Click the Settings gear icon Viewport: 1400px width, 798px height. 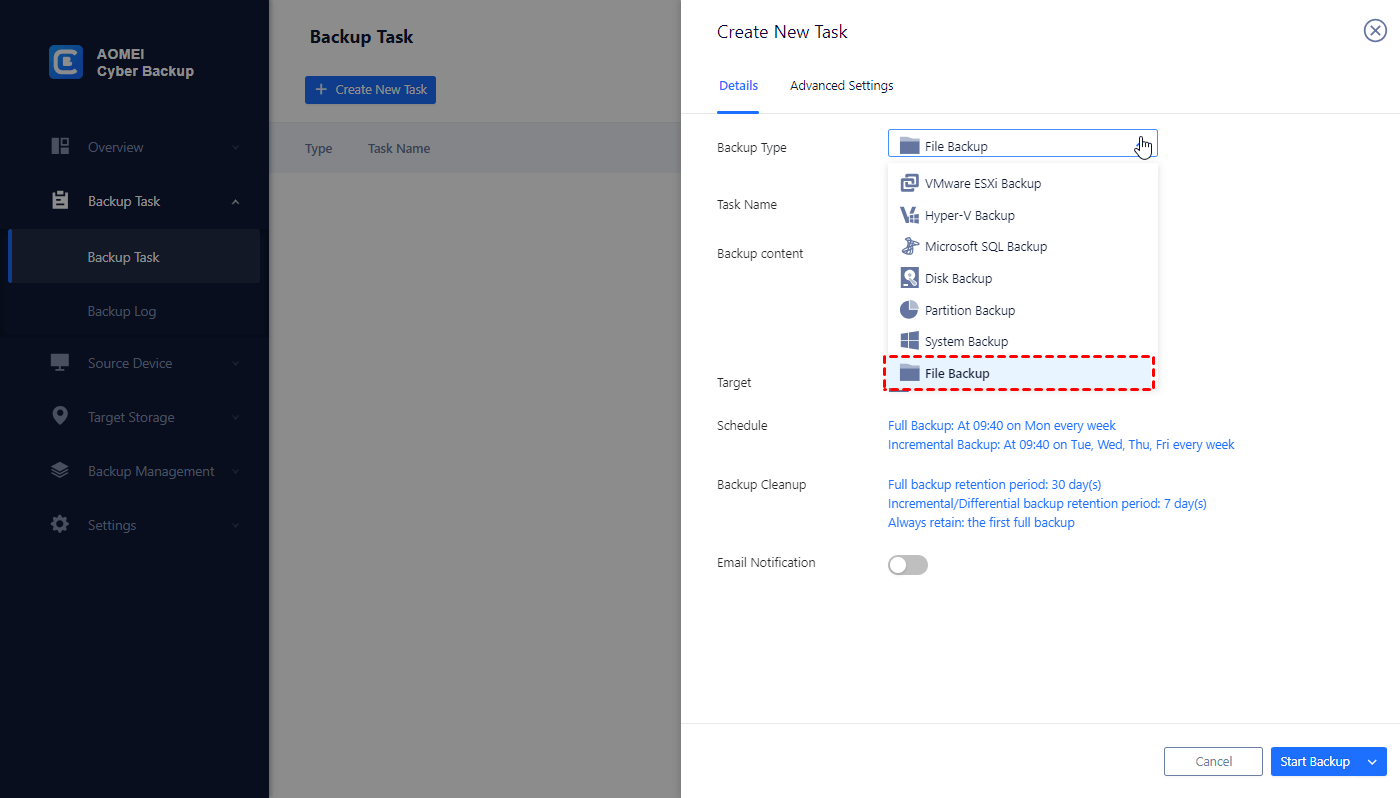(60, 524)
